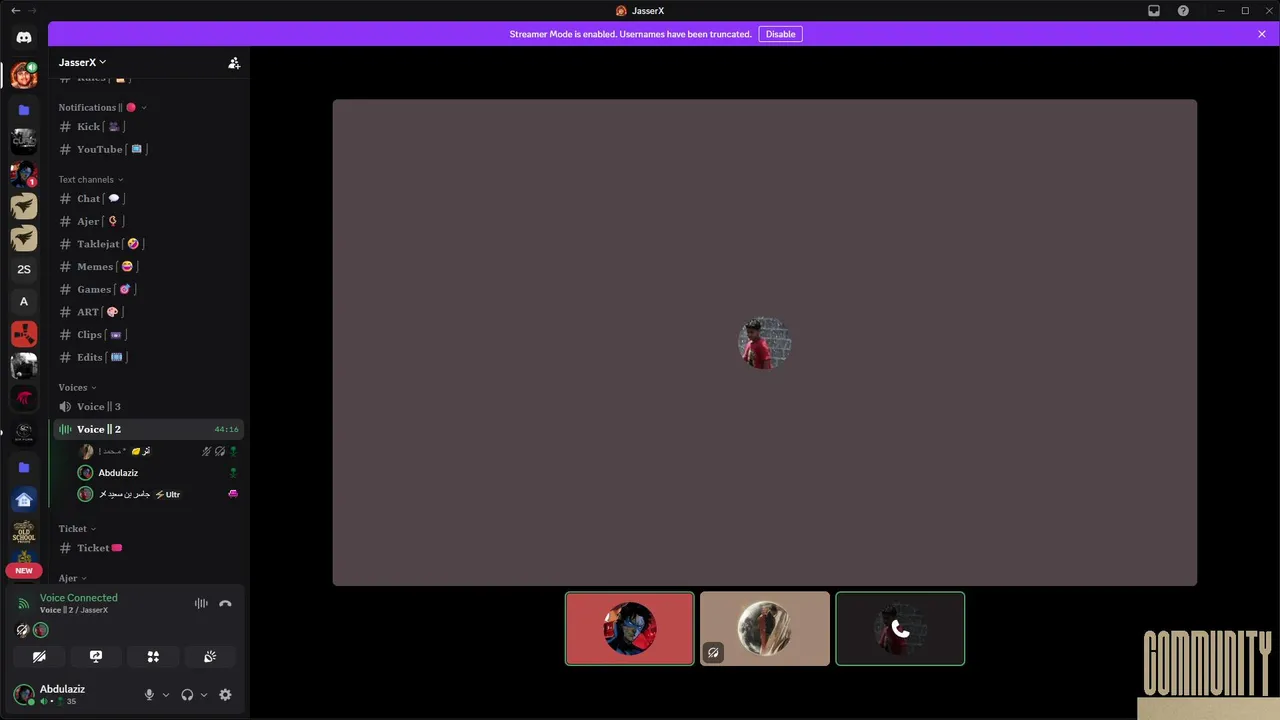The width and height of the screenshot is (1280, 720).
Task: Disconnect from voice using hang-up icon
Action: pos(225,604)
